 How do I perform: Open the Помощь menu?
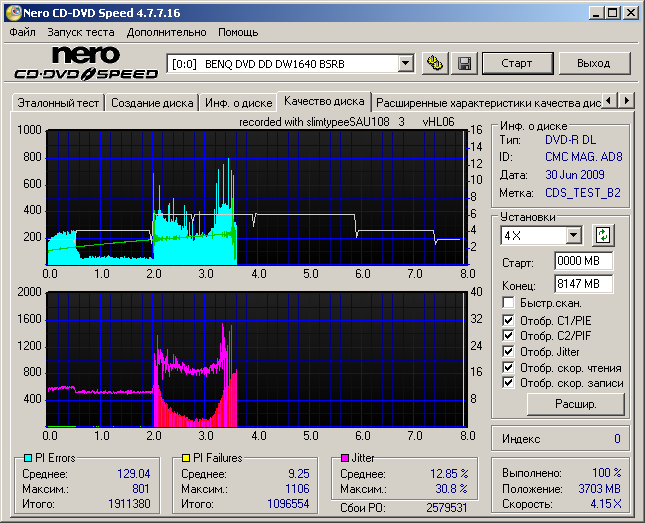point(238,32)
